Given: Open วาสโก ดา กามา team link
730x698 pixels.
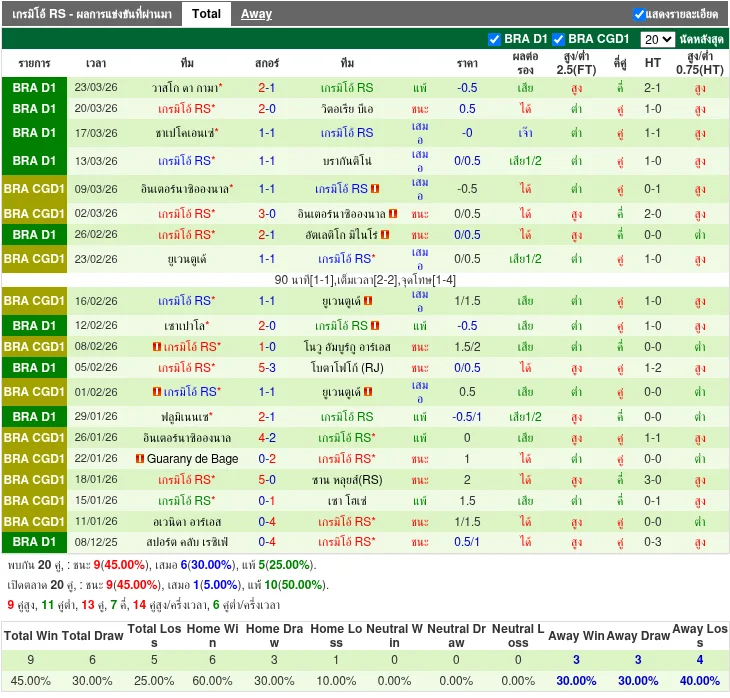Looking at the screenshot, I should 185,88.
